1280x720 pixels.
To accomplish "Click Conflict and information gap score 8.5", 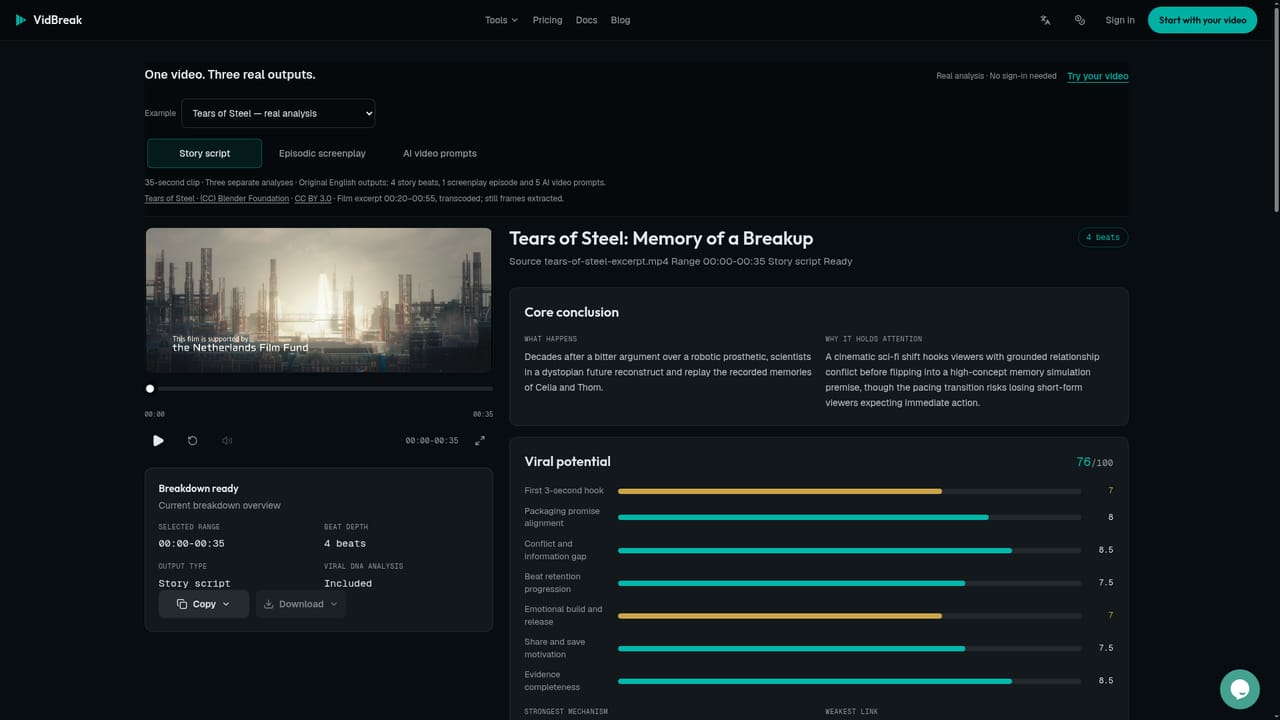I will pyautogui.click(x=1105, y=550).
